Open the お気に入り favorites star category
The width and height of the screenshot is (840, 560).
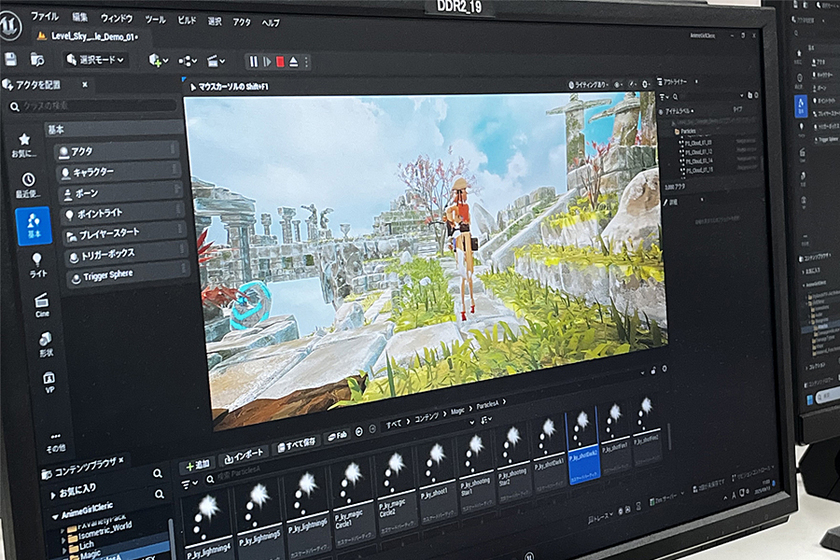coord(24,144)
